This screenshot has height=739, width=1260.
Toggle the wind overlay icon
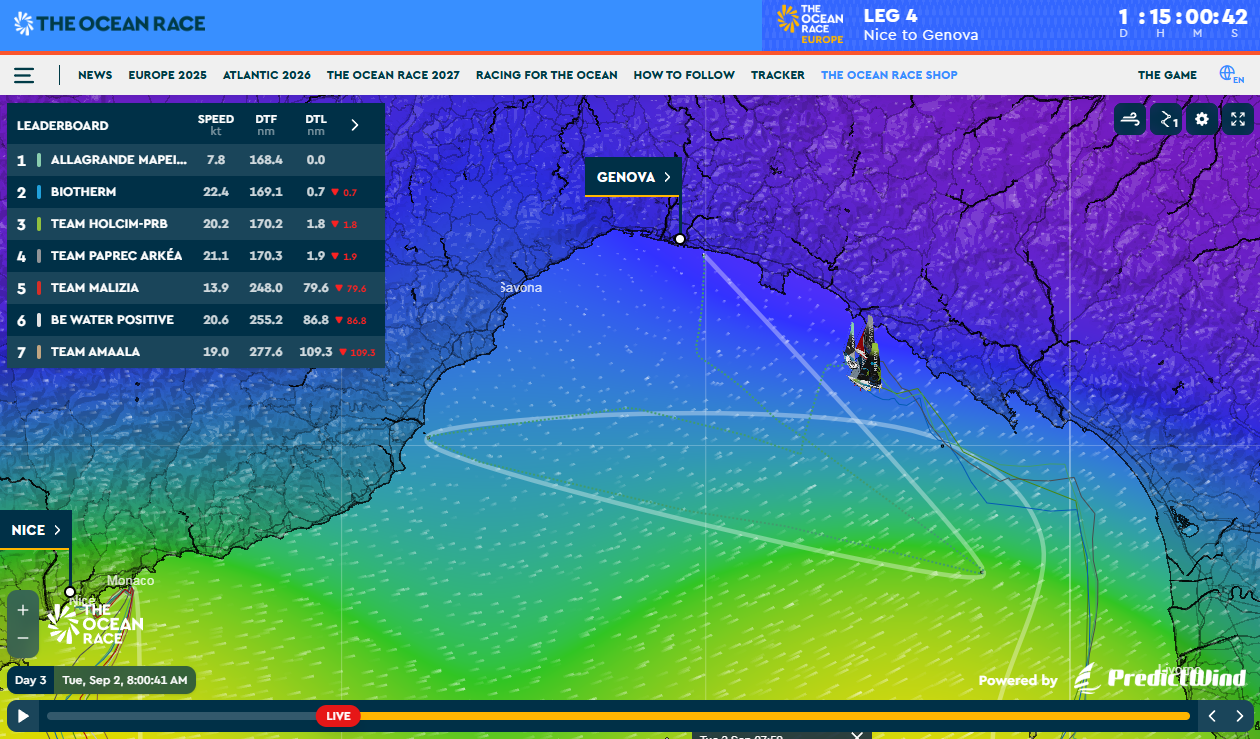[x=1130, y=120]
